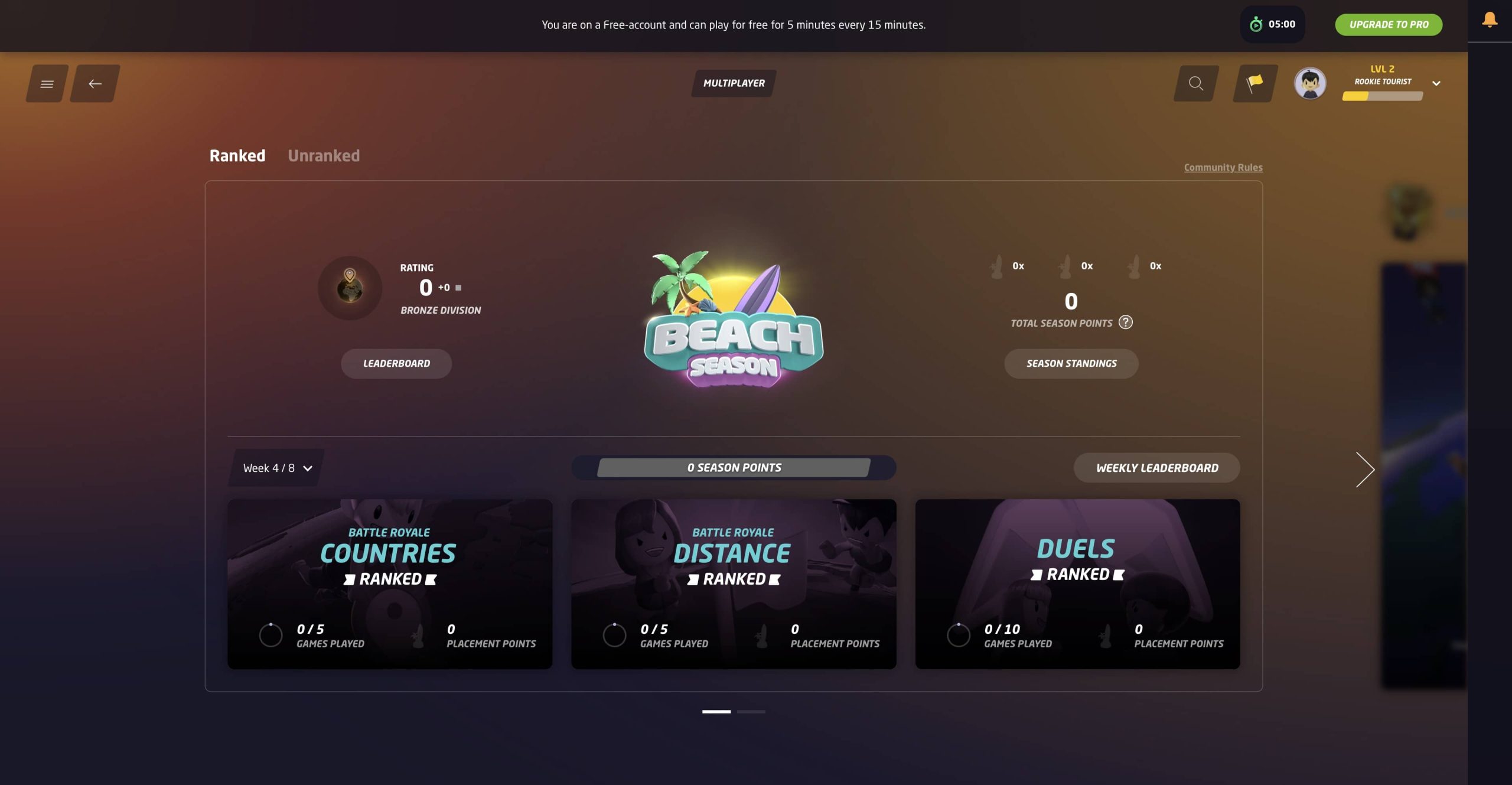Click the user avatar picture
This screenshot has width=1512, height=785.
(1310, 83)
